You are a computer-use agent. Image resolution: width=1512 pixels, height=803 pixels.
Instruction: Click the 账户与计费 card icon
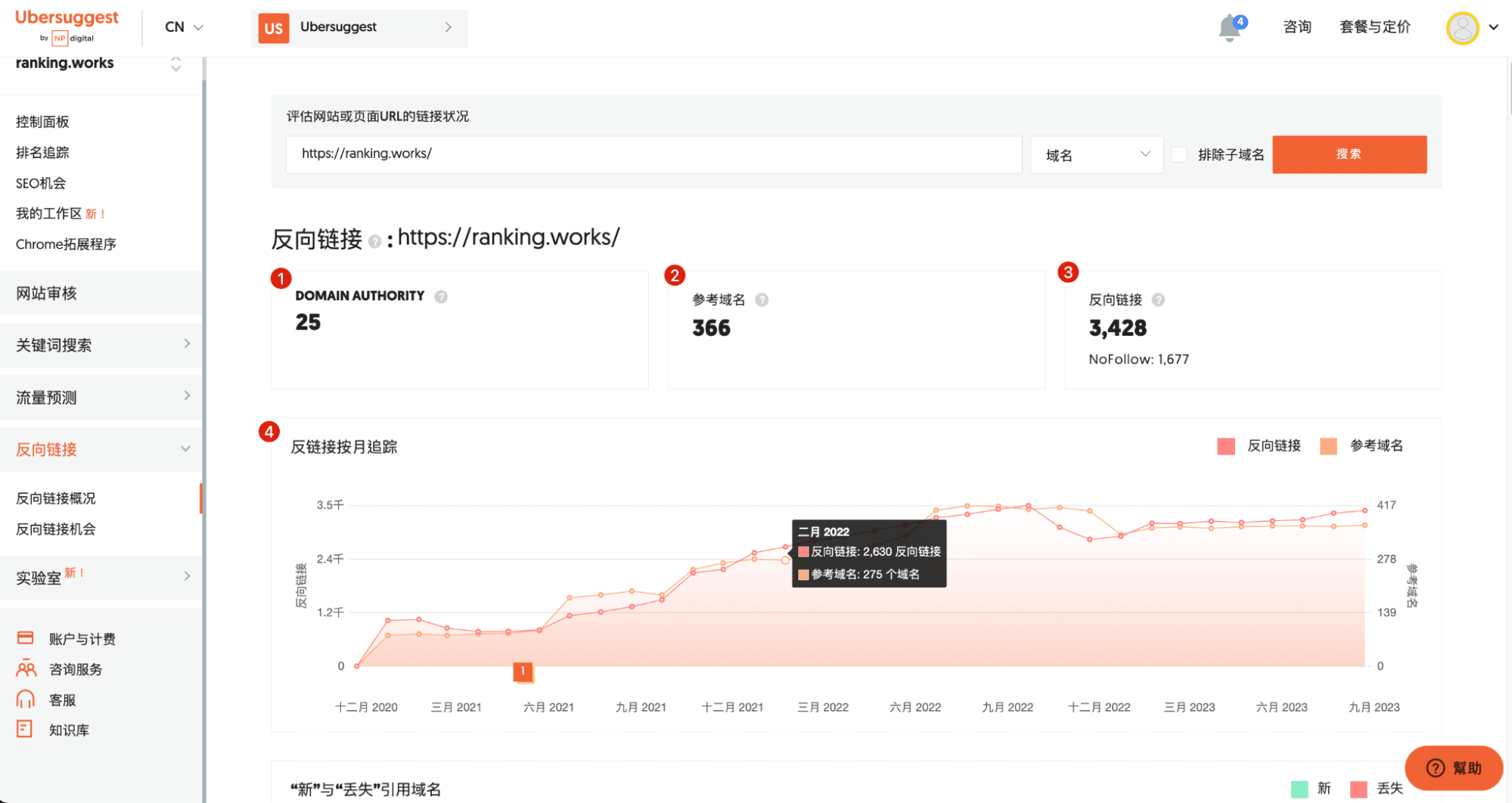[25, 638]
